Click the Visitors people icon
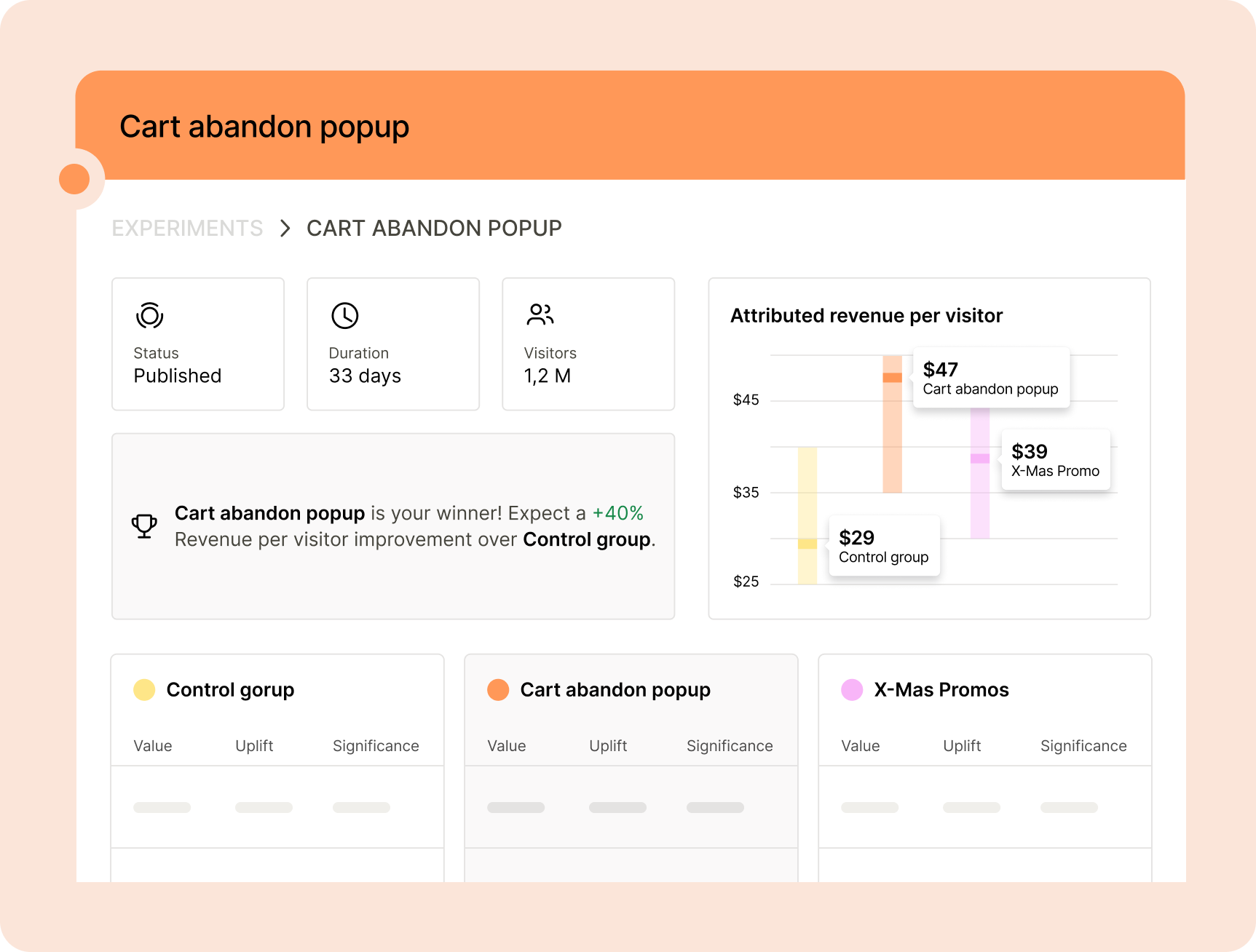This screenshot has height=952, width=1256. pos(540,314)
